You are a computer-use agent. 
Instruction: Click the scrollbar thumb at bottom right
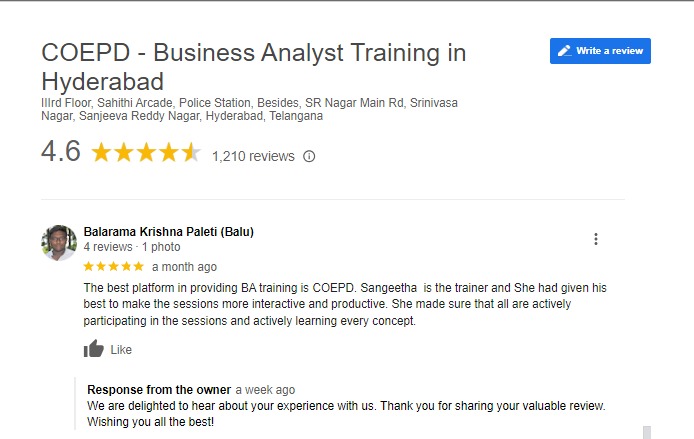[x=646, y=432]
